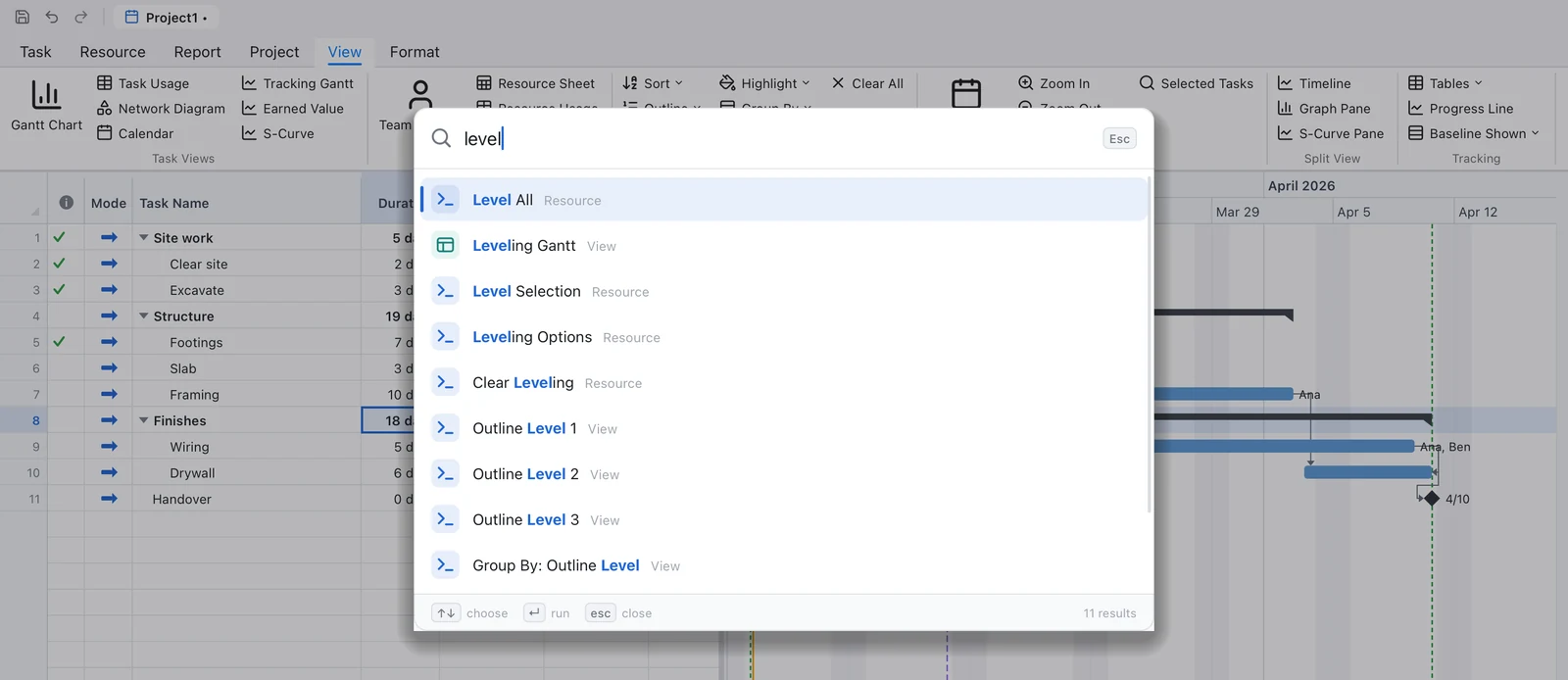Run the Outline Level 3 command
This screenshot has height=680, width=1568.
pyautogui.click(x=783, y=519)
